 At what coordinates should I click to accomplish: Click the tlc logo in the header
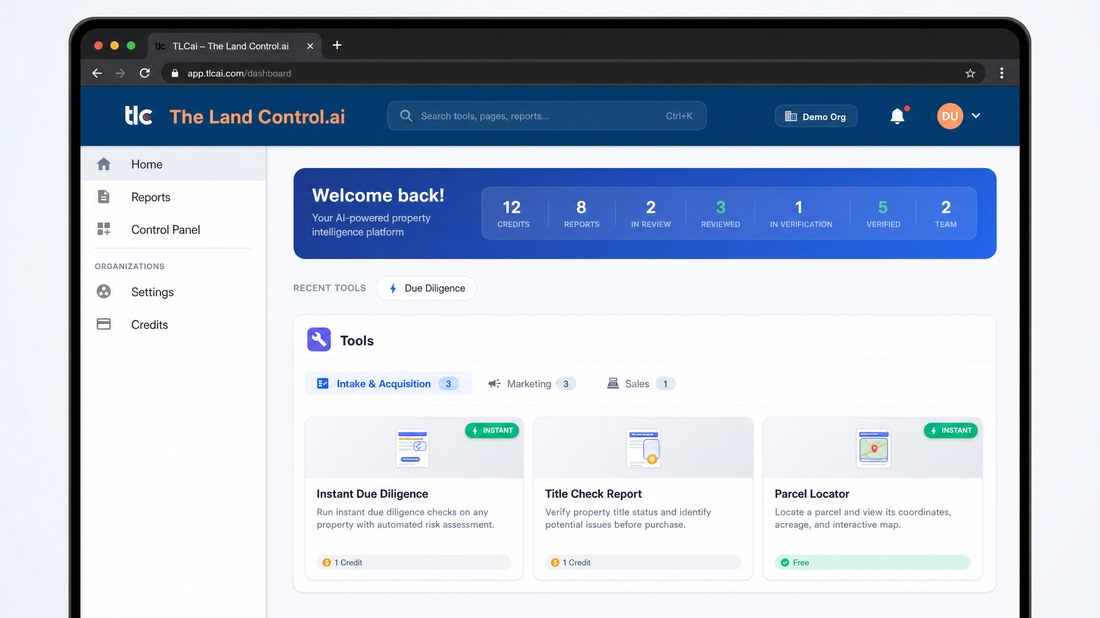[138, 115]
